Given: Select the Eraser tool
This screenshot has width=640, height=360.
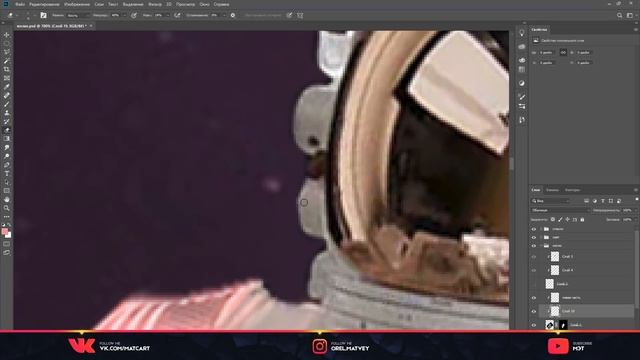Looking at the screenshot, I should point(7,130).
